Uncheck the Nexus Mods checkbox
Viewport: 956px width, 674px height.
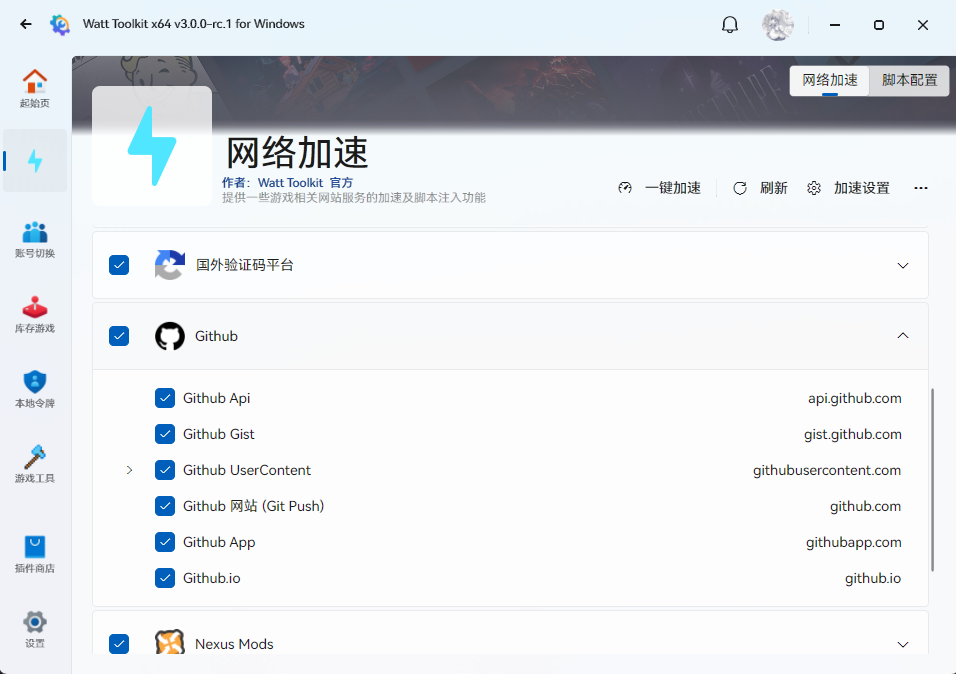click(119, 644)
